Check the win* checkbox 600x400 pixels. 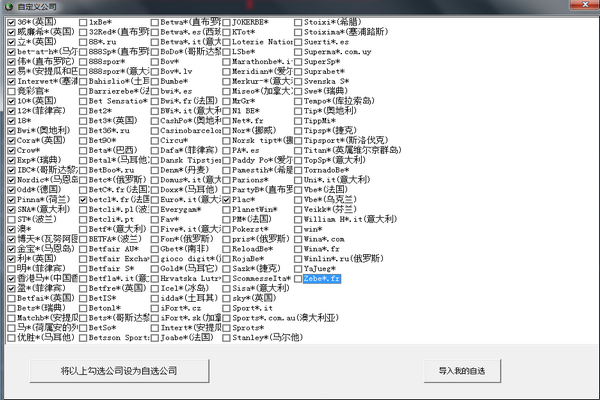(298, 230)
